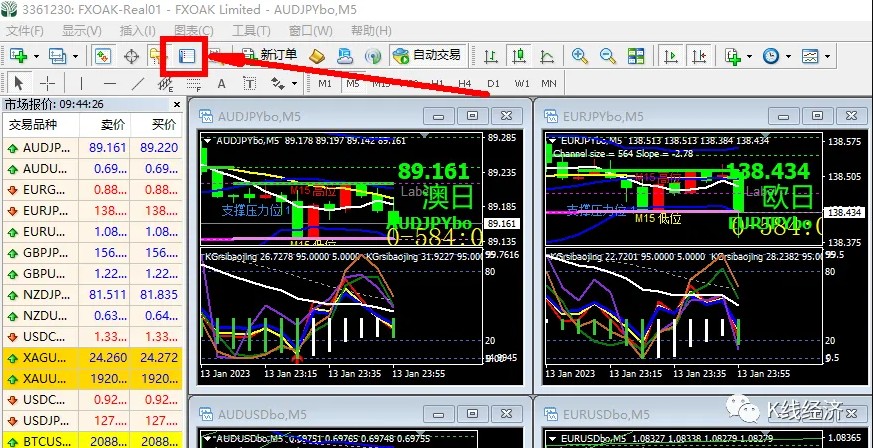Image resolution: width=873 pixels, height=448 pixels.
Task: Toggle the AutoTrading (自动交易) button
Action: coord(427,56)
